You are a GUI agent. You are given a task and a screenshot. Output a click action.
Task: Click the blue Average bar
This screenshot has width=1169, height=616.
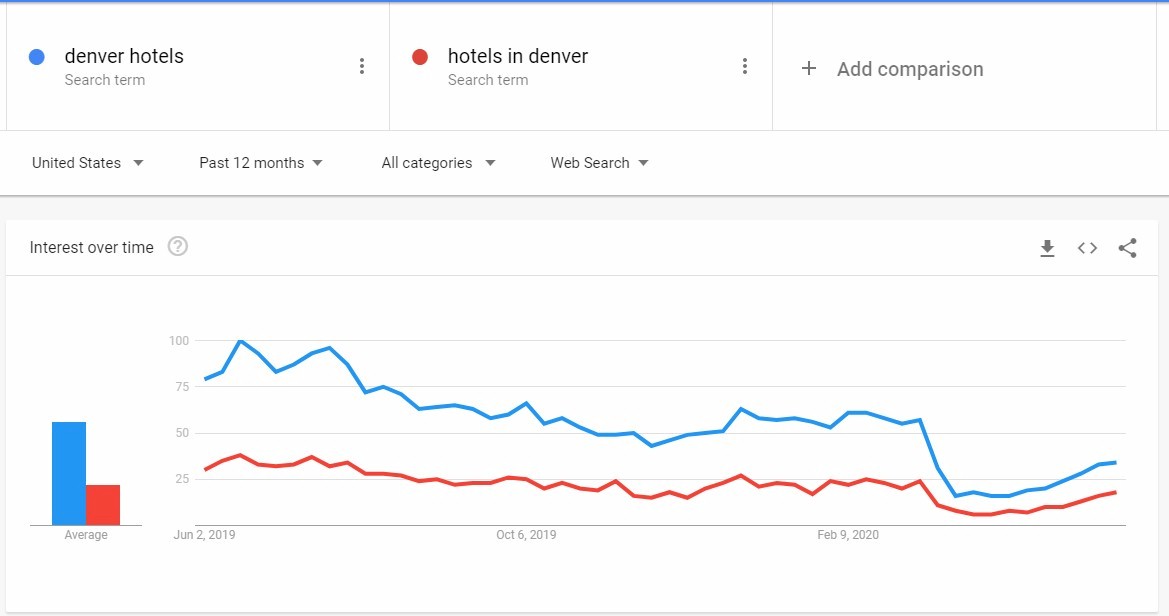pyautogui.click(x=69, y=474)
